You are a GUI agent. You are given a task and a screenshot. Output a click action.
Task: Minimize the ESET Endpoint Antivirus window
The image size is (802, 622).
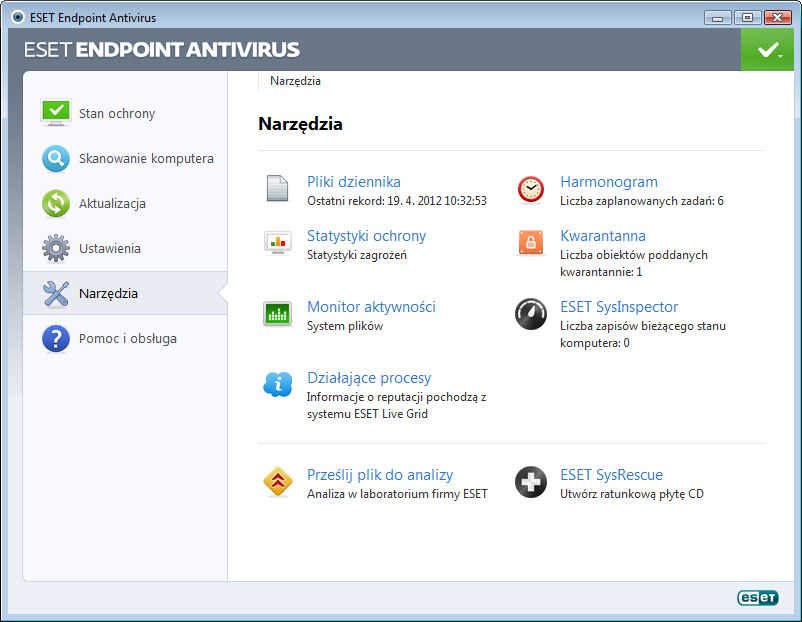click(717, 18)
